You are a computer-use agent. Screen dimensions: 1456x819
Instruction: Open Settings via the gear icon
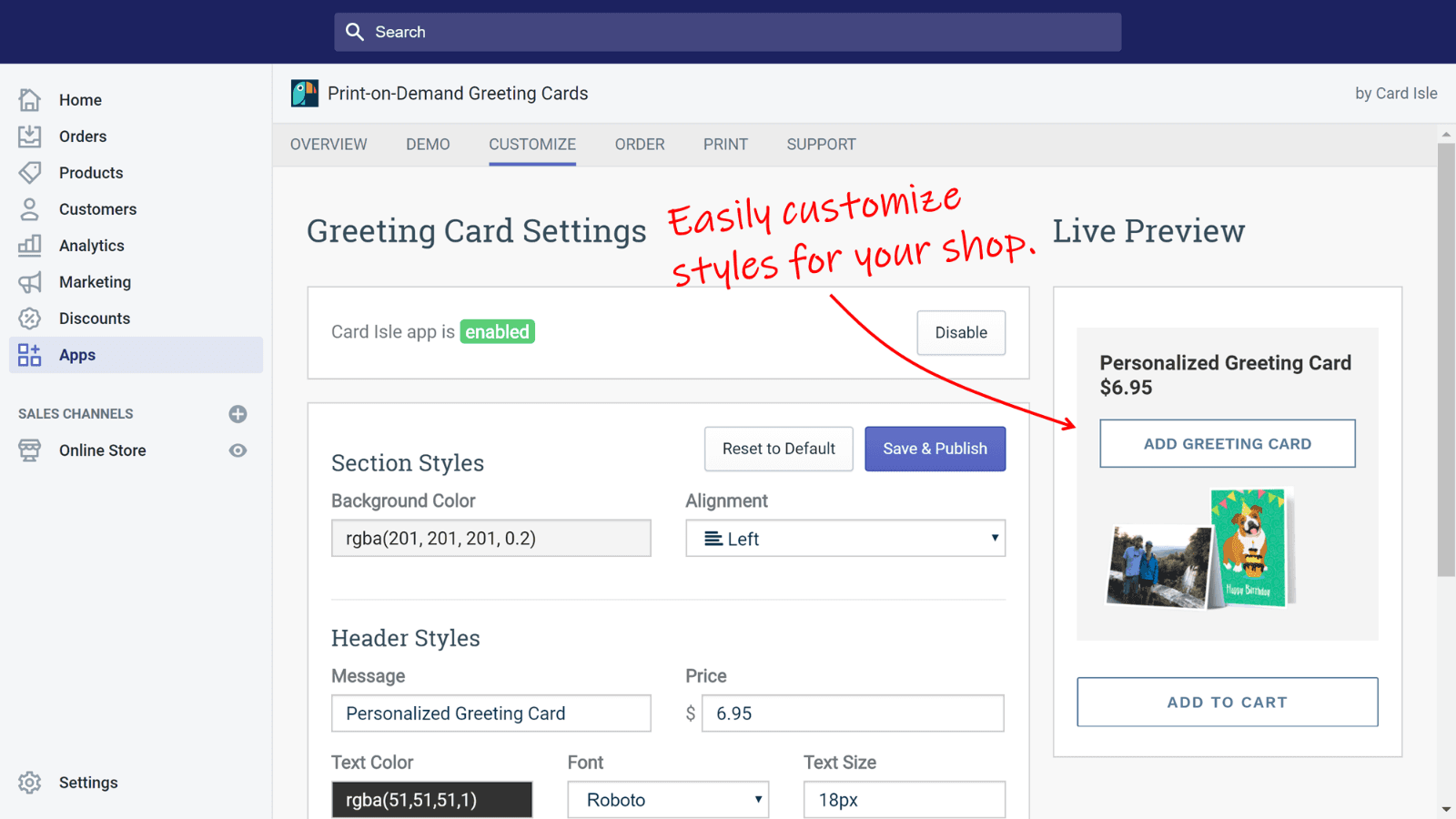click(x=28, y=783)
